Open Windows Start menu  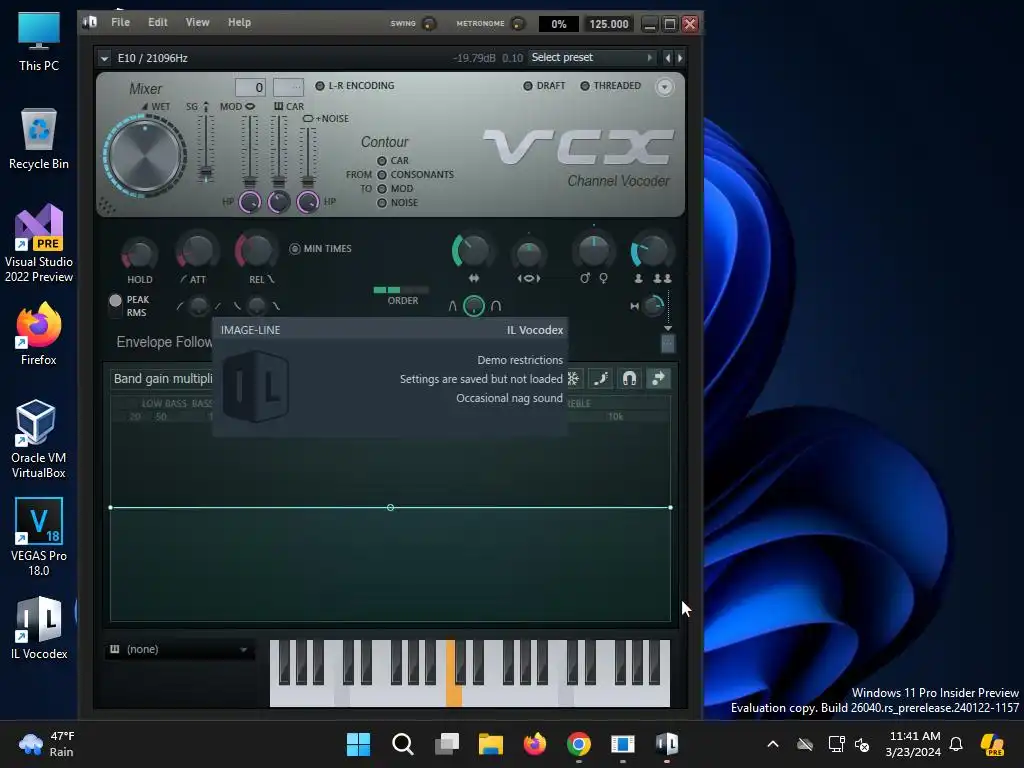(359, 744)
